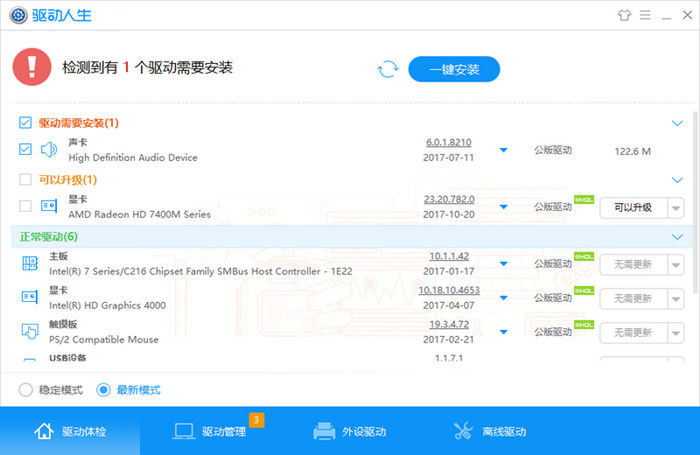The height and width of the screenshot is (455, 700).
Task: Collapse the 正常驱动 section
Action: point(677,237)
